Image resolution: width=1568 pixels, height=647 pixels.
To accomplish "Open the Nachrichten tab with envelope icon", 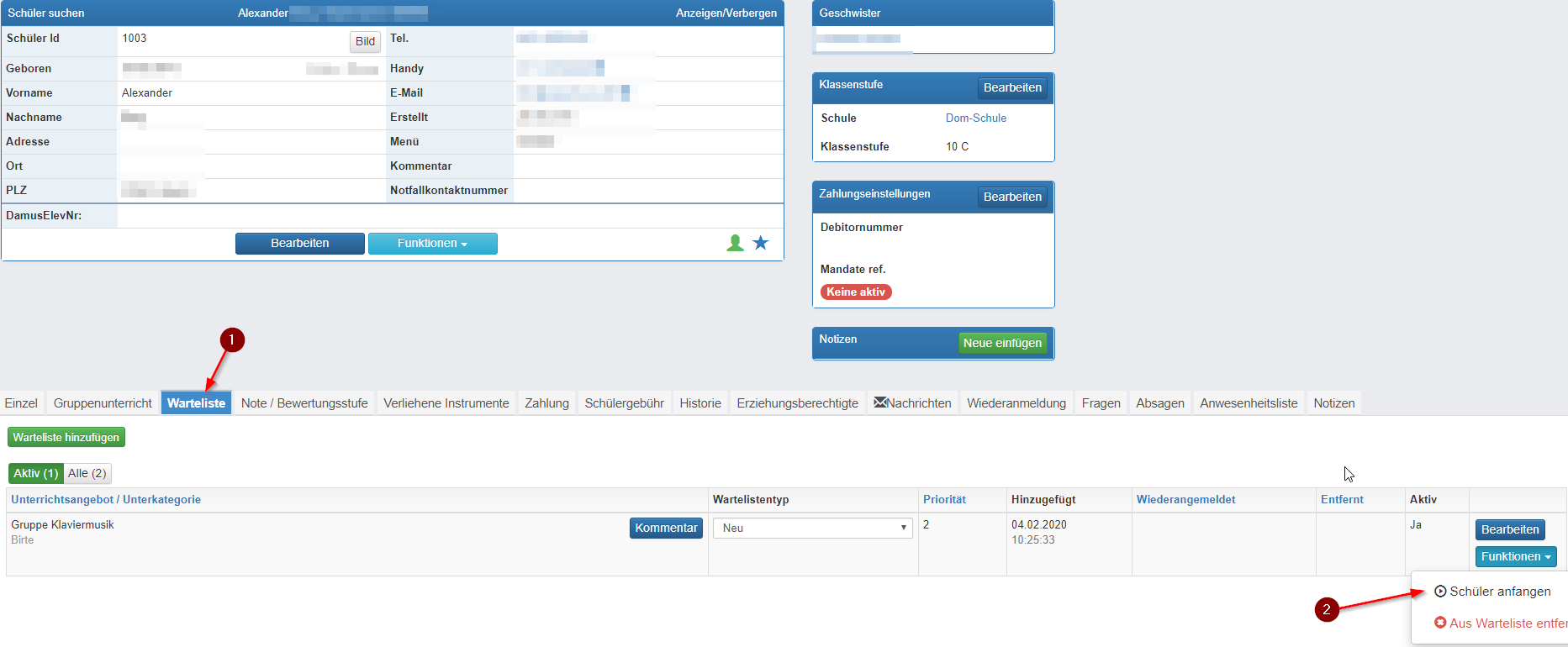I will pyautogui.click(x=912, y=403).
